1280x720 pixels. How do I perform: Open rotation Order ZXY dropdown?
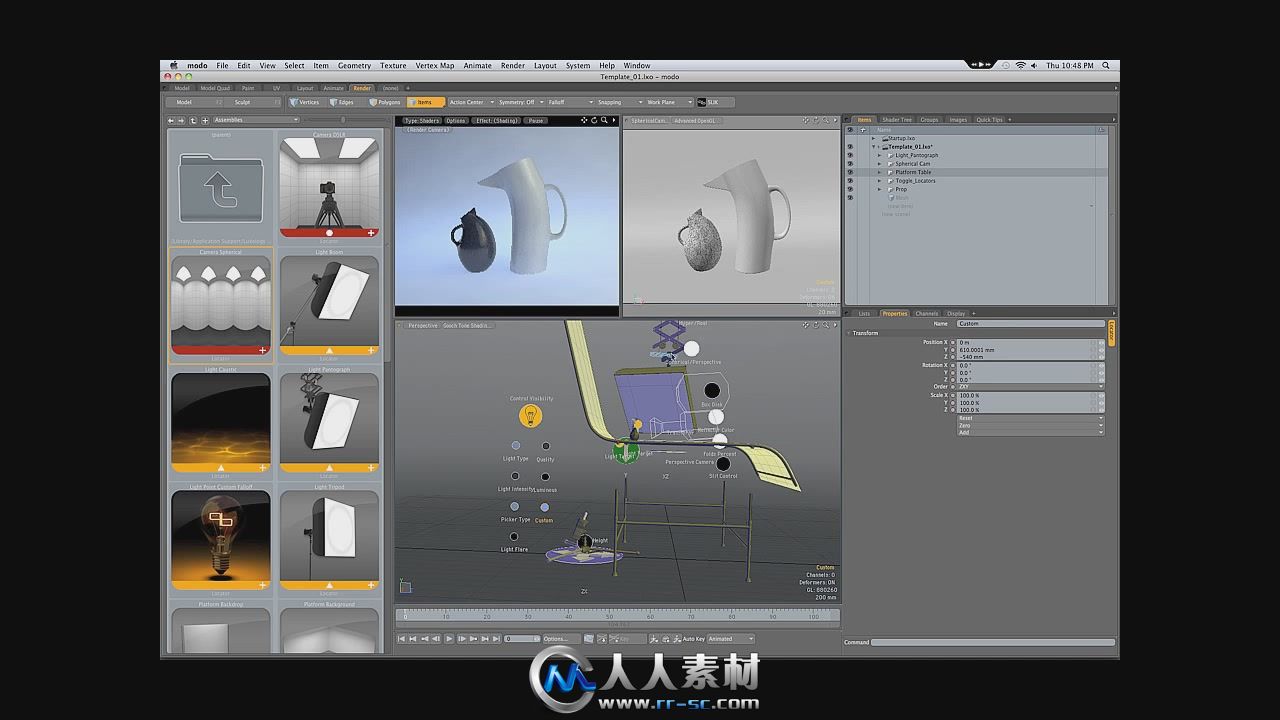point(1030,387)
